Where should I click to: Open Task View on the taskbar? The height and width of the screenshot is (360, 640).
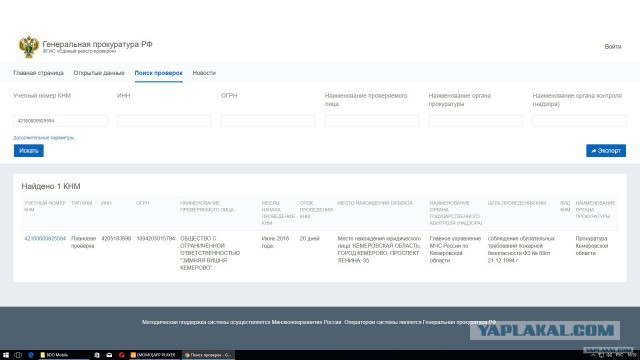click(x=18, y=355)
